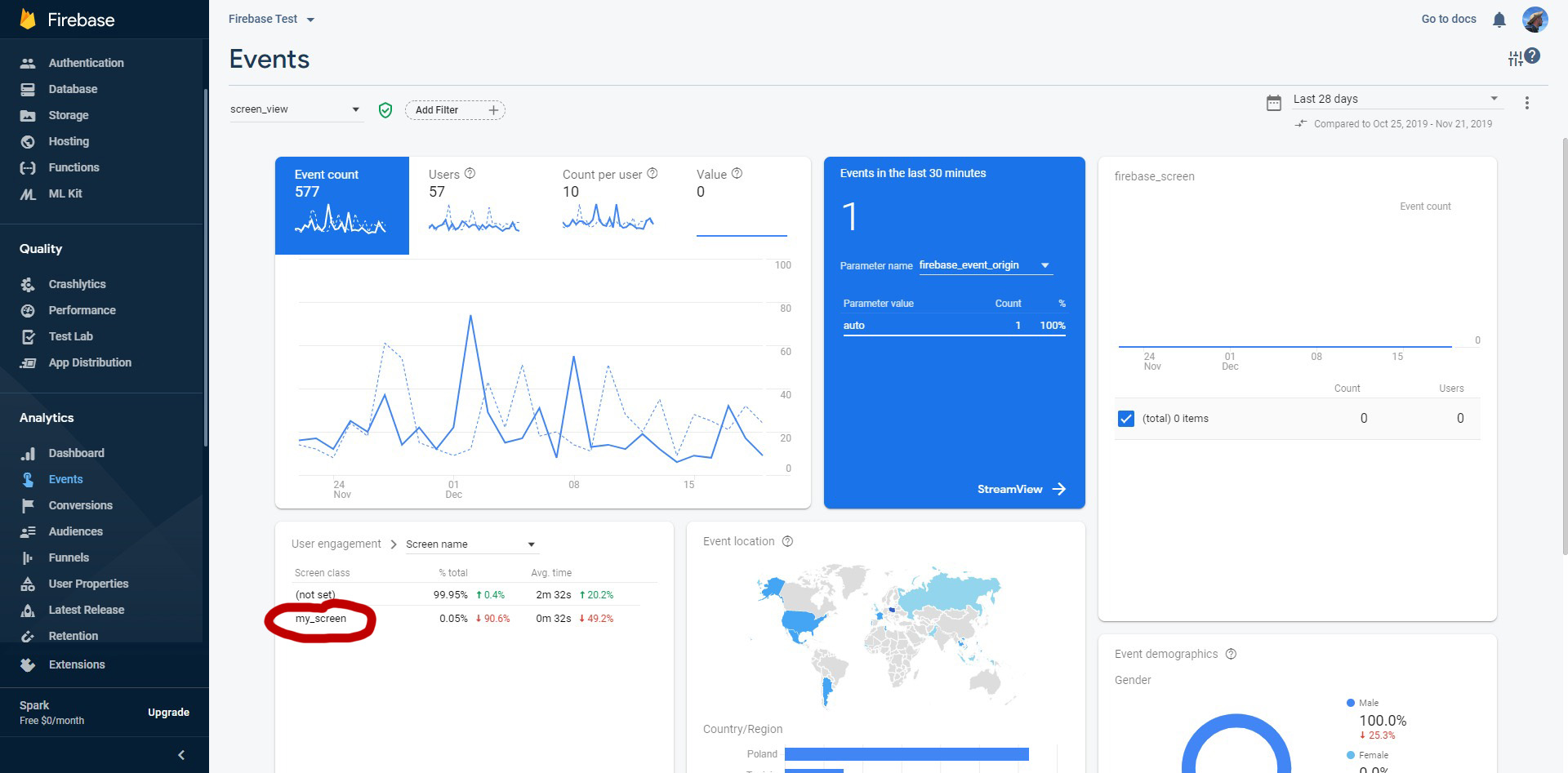Click the User engagement breadcrumb
Screen dimensions: 1568x773
[336, 544]
